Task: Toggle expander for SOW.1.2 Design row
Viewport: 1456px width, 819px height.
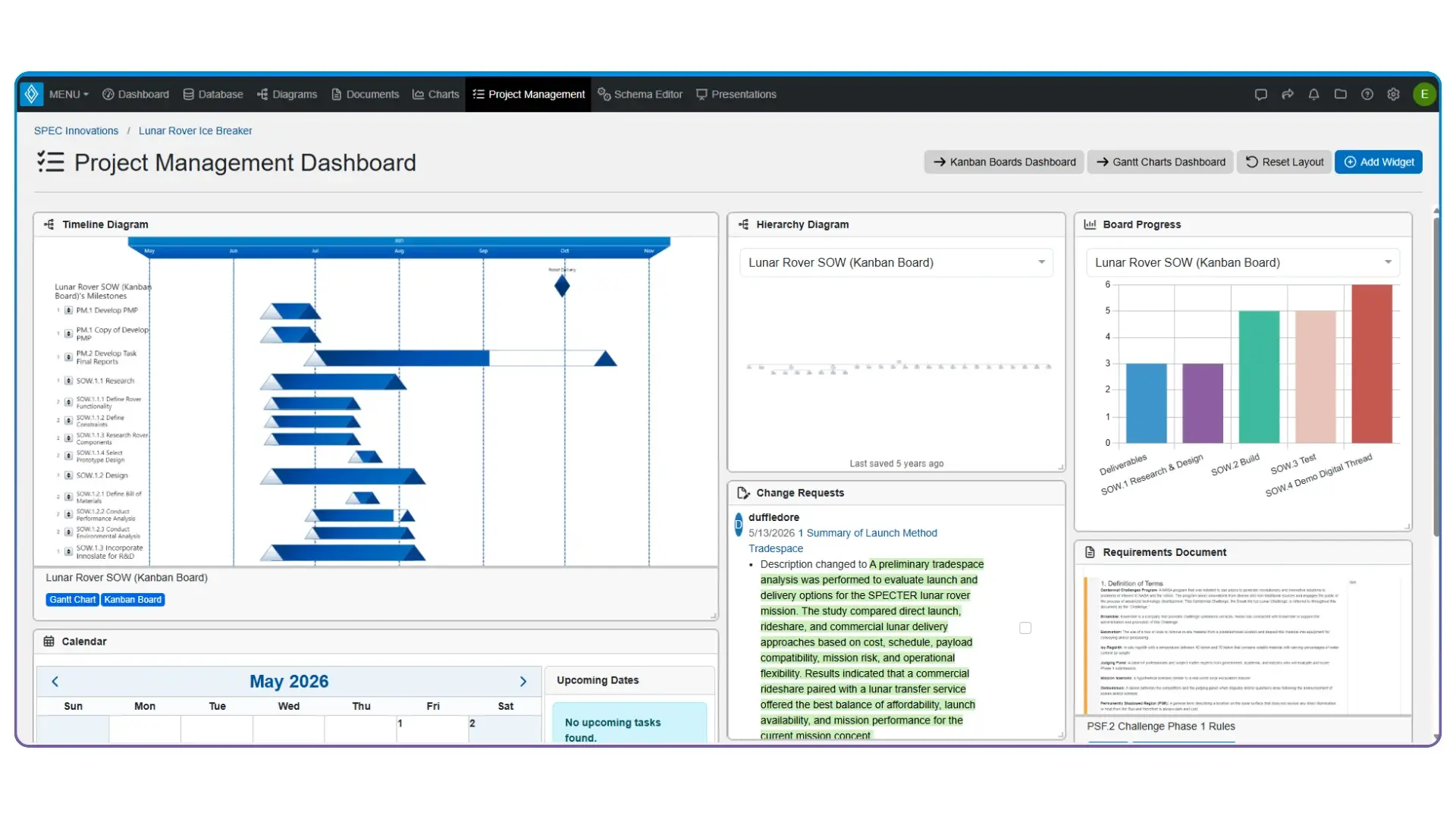Action: 68,475
